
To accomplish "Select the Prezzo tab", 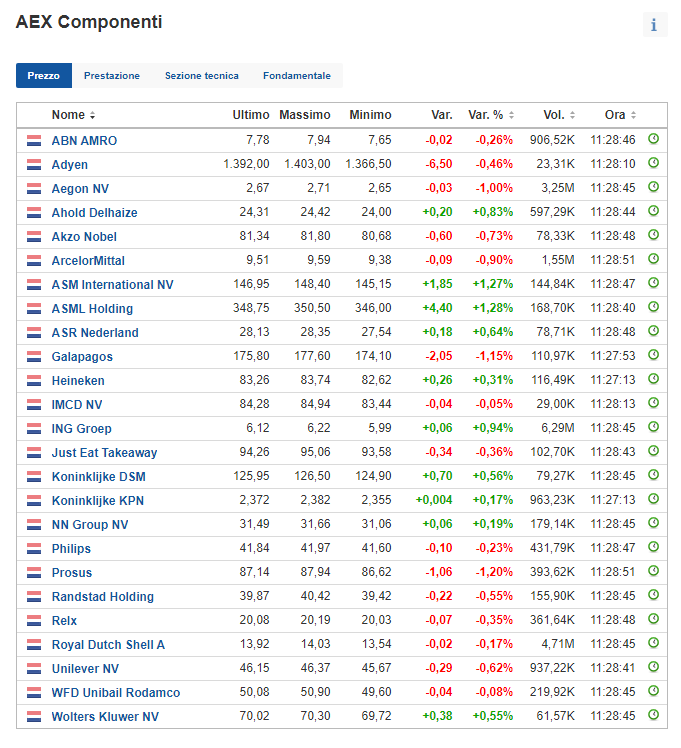I will click(43, 76).
